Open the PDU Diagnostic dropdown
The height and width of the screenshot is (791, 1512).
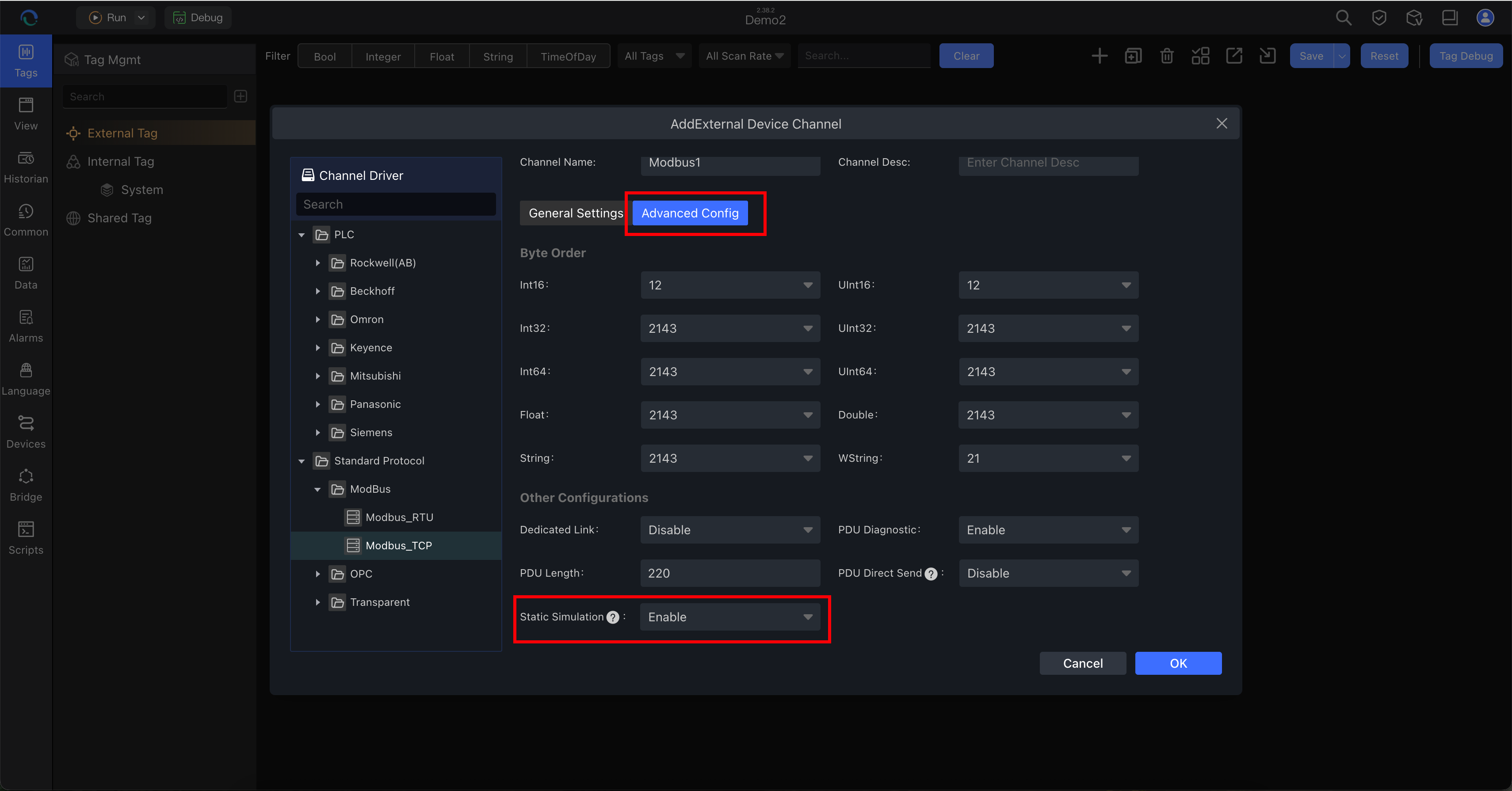1048,530
